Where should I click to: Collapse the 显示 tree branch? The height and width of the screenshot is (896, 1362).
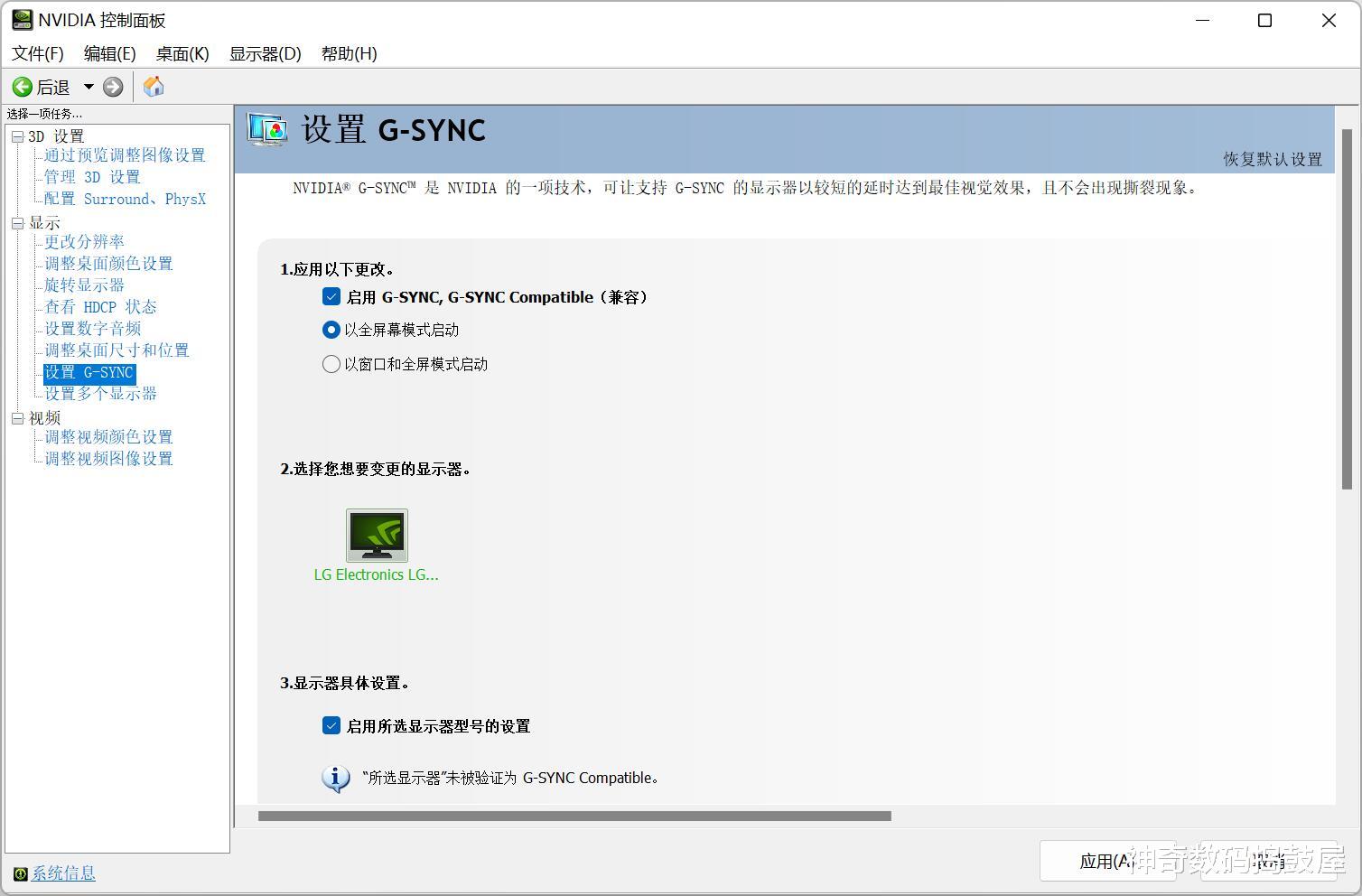click(x=17, y=222)
